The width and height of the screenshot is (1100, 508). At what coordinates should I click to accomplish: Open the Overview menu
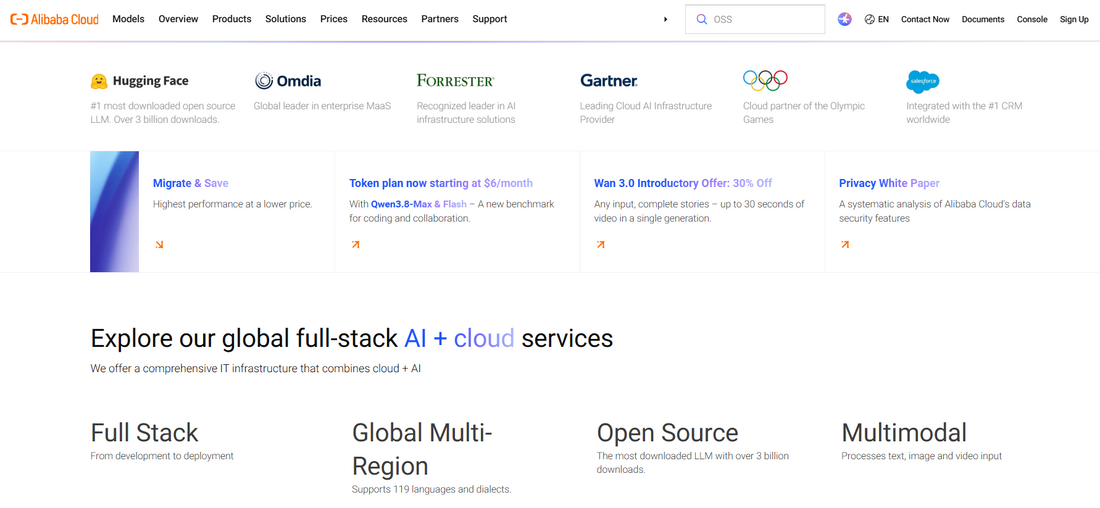click(178, 19)
